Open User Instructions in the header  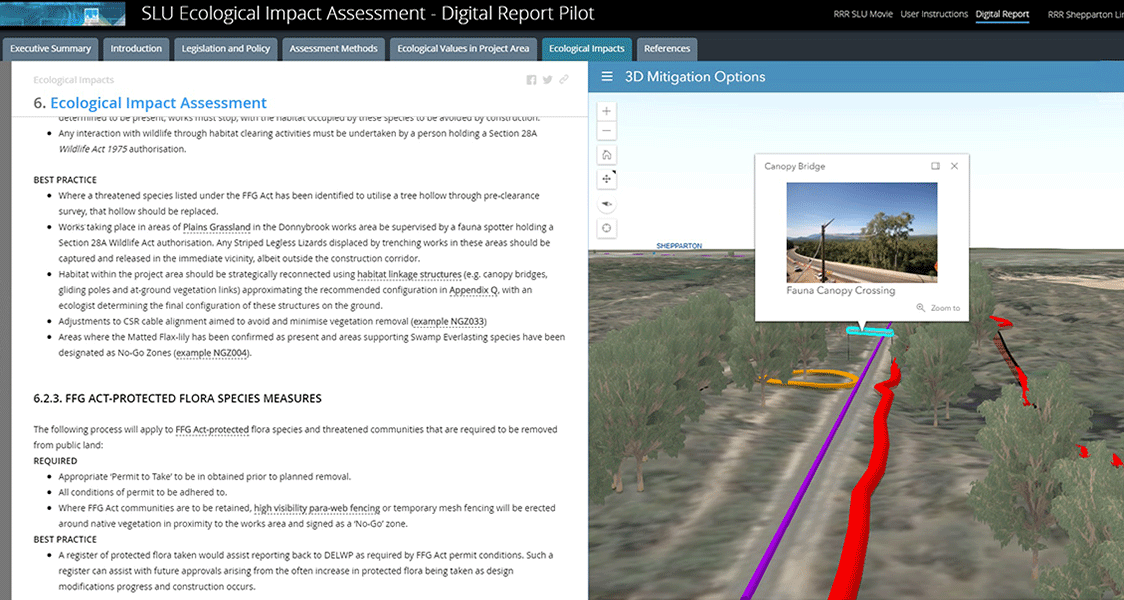tap(933, 14)
